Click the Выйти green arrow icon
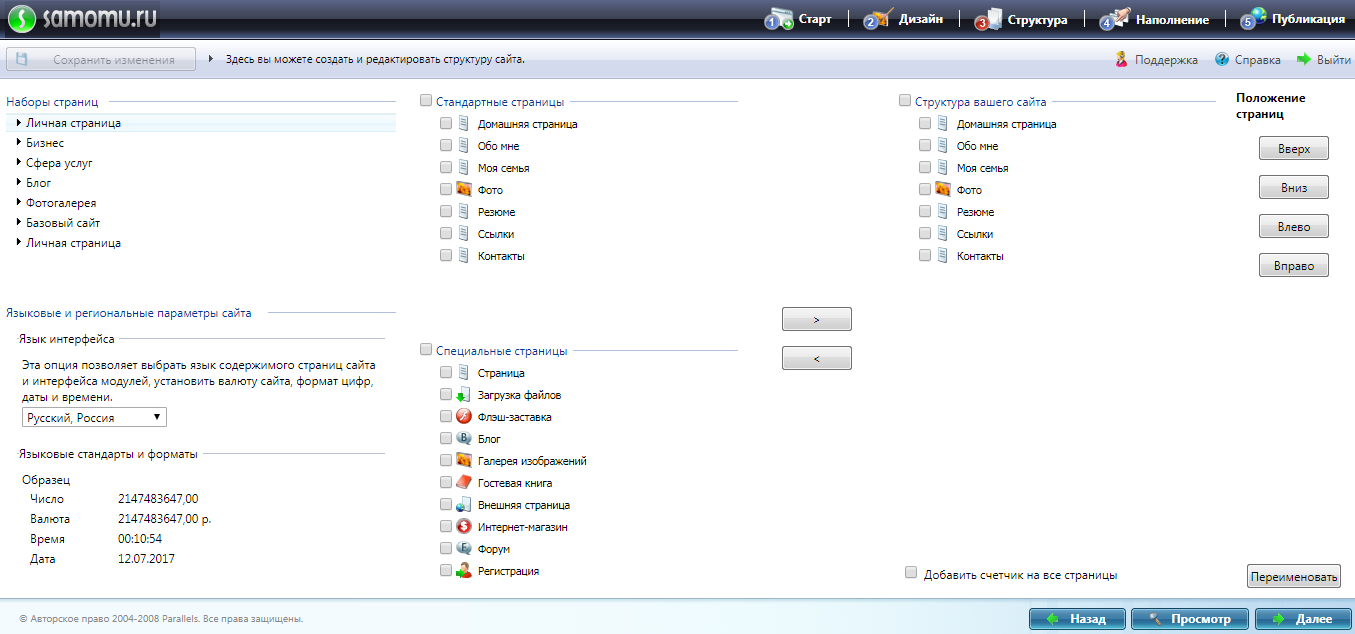Viewport: 1355px width, 634px height. 1304,59
